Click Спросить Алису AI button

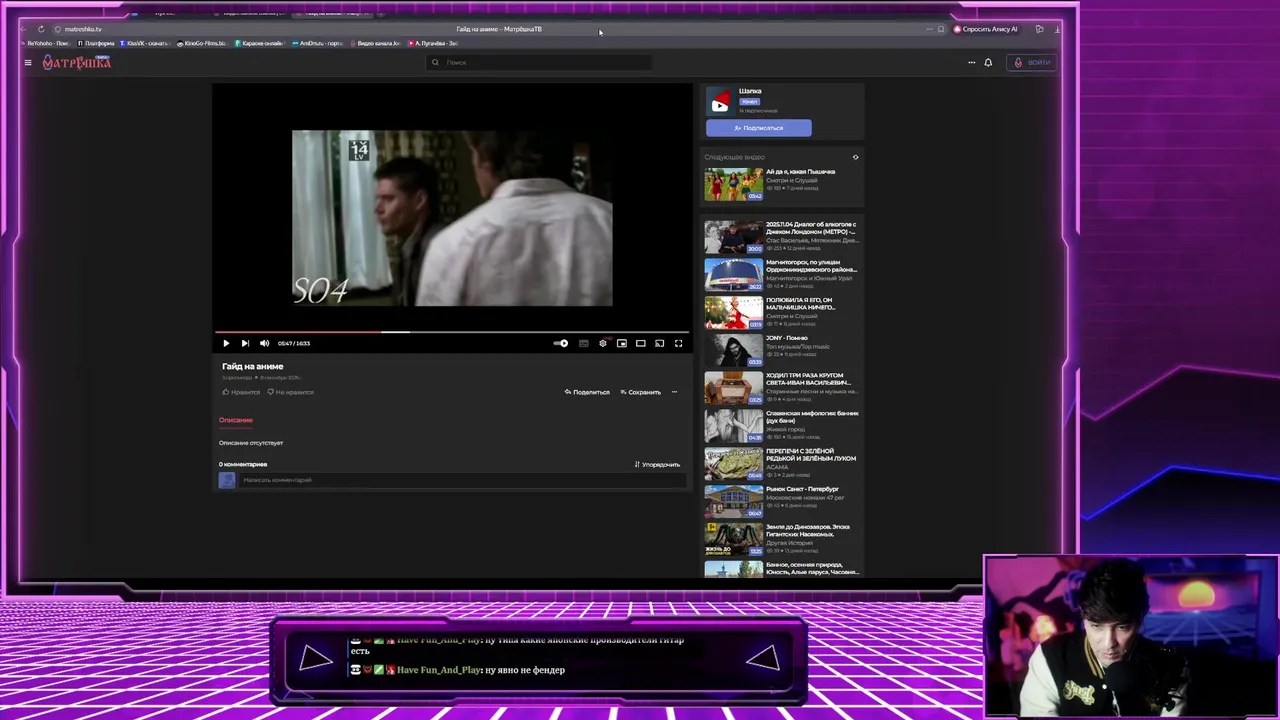pyautogui.click(x=986, y=29)
